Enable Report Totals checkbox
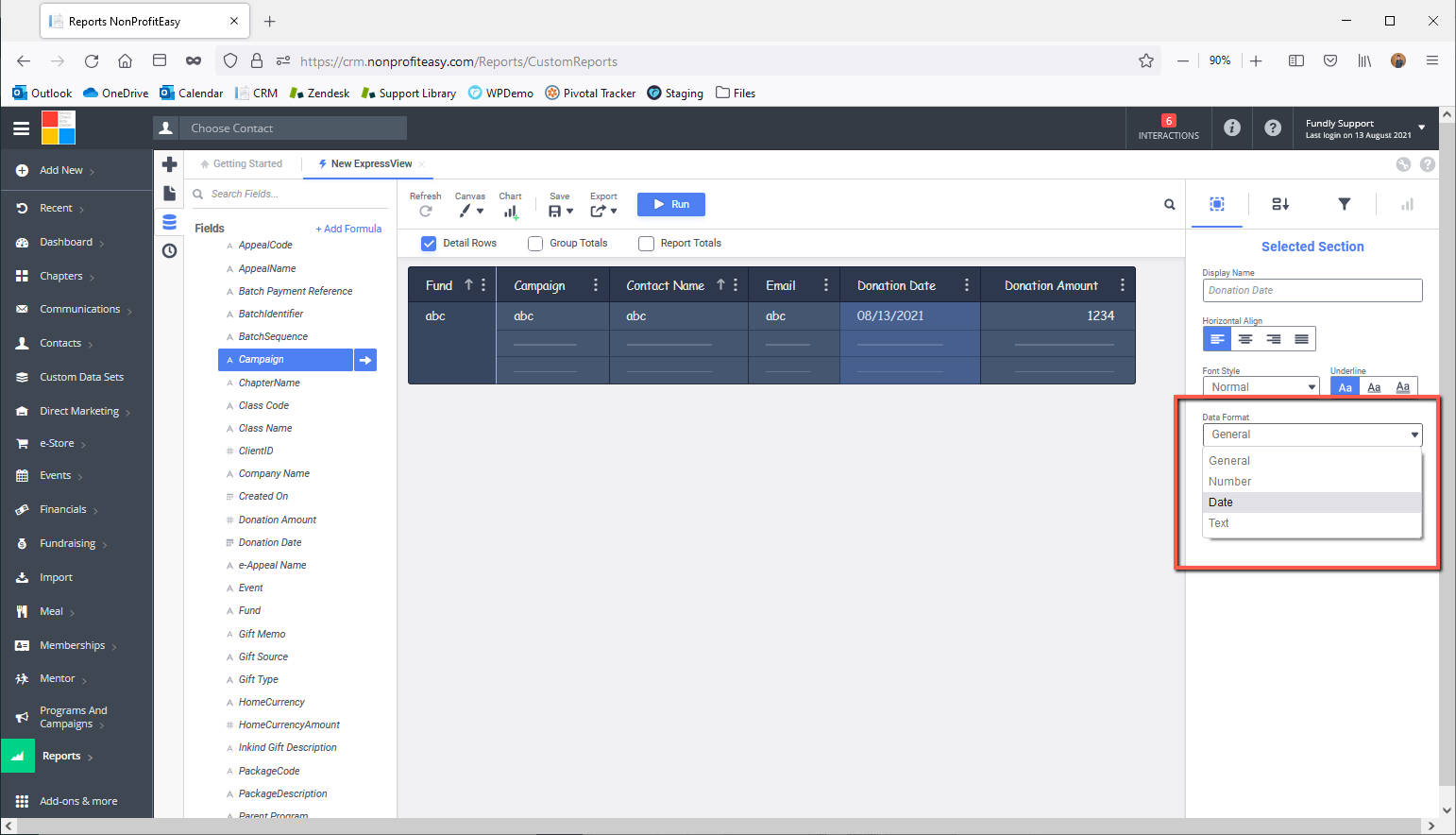Viewport: 1456px width, 835px height. [x=646, y=244]
